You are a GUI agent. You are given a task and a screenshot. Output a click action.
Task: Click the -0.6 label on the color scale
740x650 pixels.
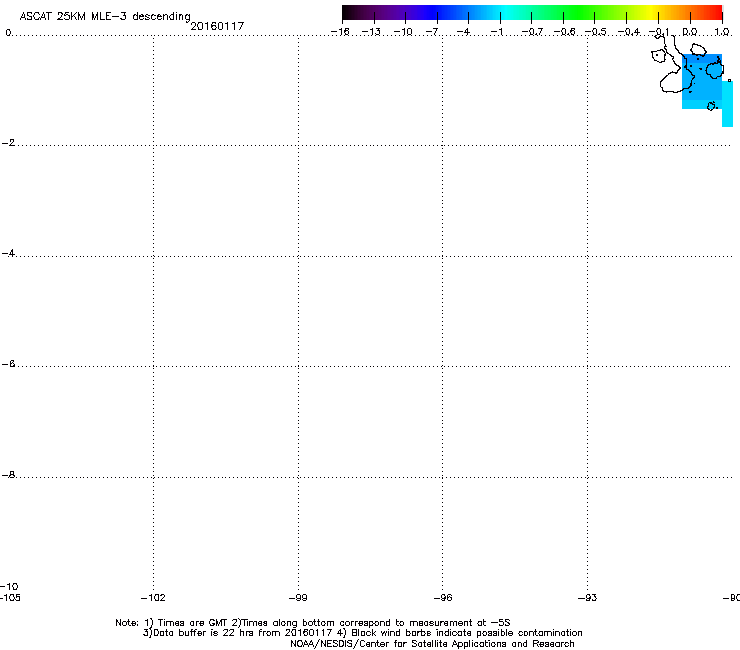click(564, 32)
